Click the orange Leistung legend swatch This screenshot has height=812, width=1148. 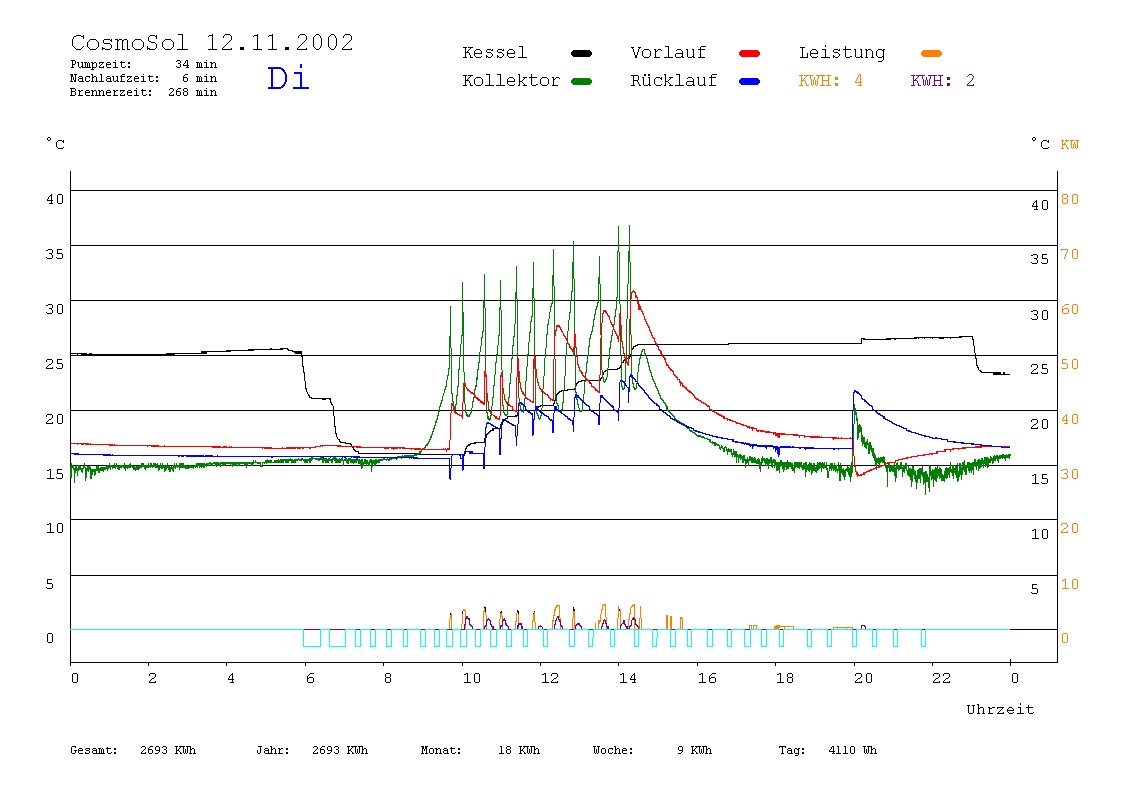coord(931,53)
